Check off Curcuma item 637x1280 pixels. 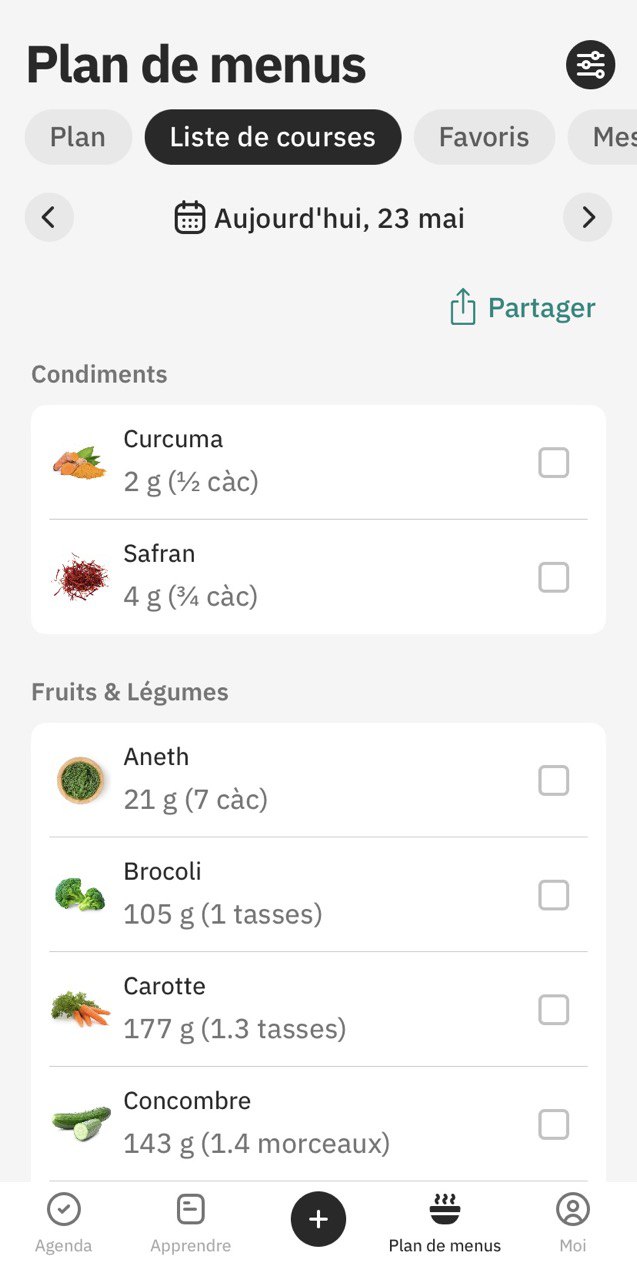(x=554, y=463)
